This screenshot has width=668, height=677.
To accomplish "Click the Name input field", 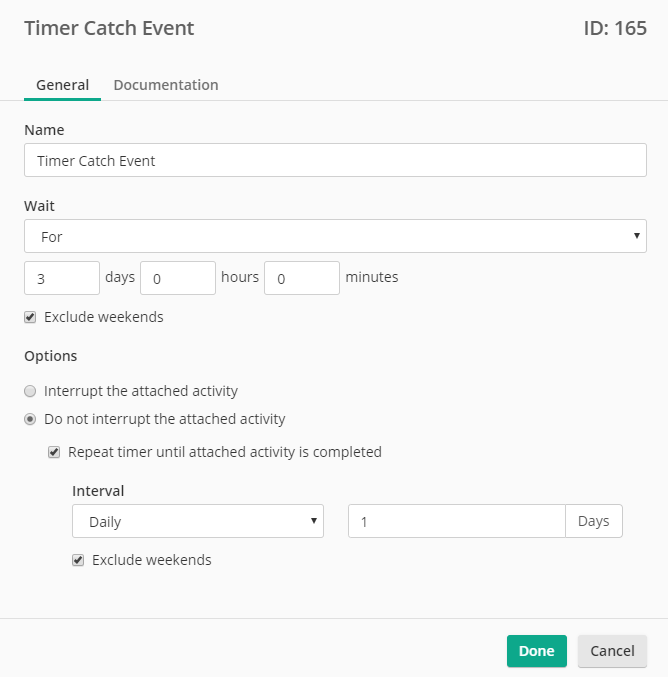I will (x=335, y=160).
